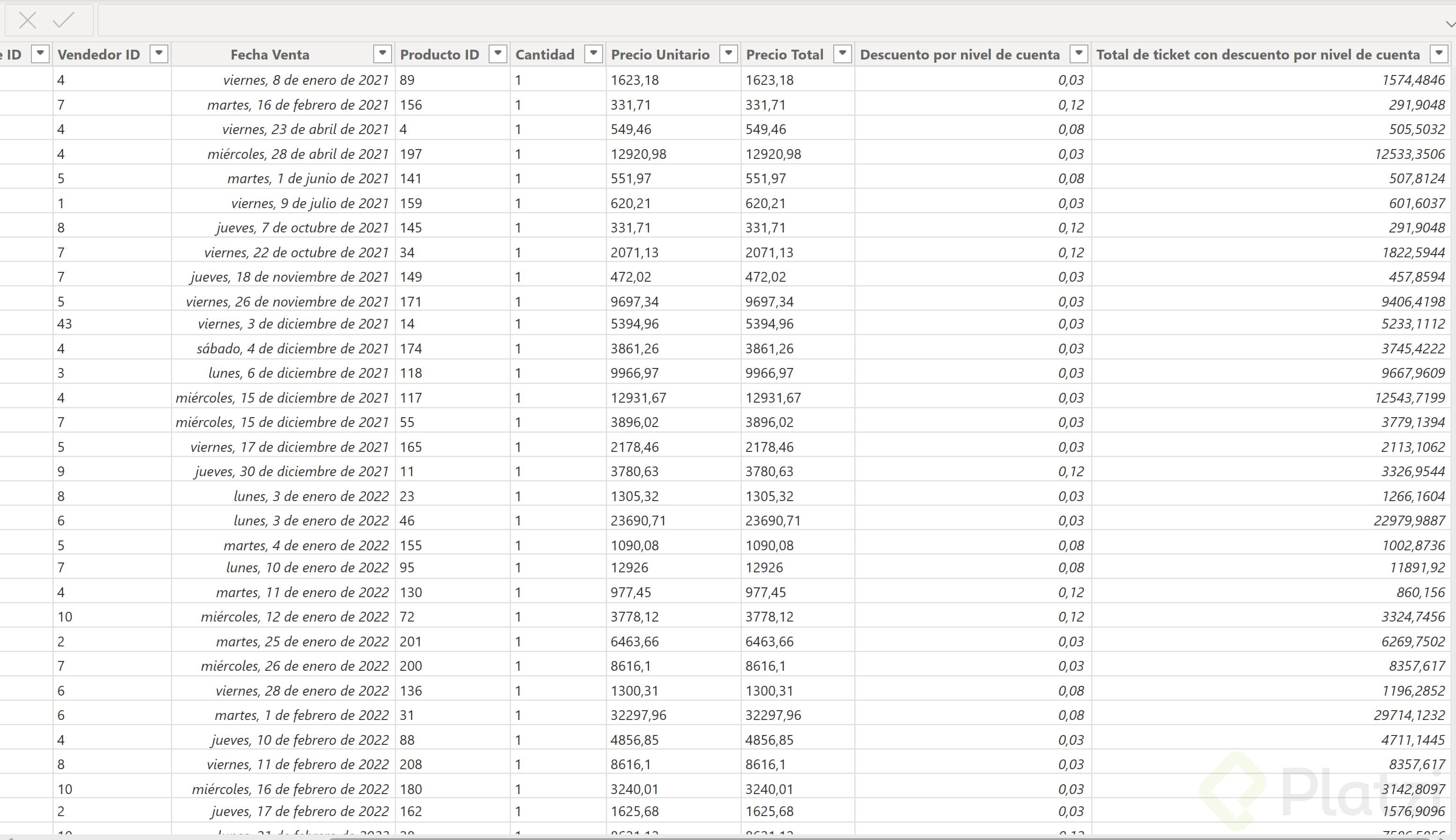Screen dimensions: 1456x840
Task: Cancel formula edit with X icon
Action: click(x=27, y=21)
